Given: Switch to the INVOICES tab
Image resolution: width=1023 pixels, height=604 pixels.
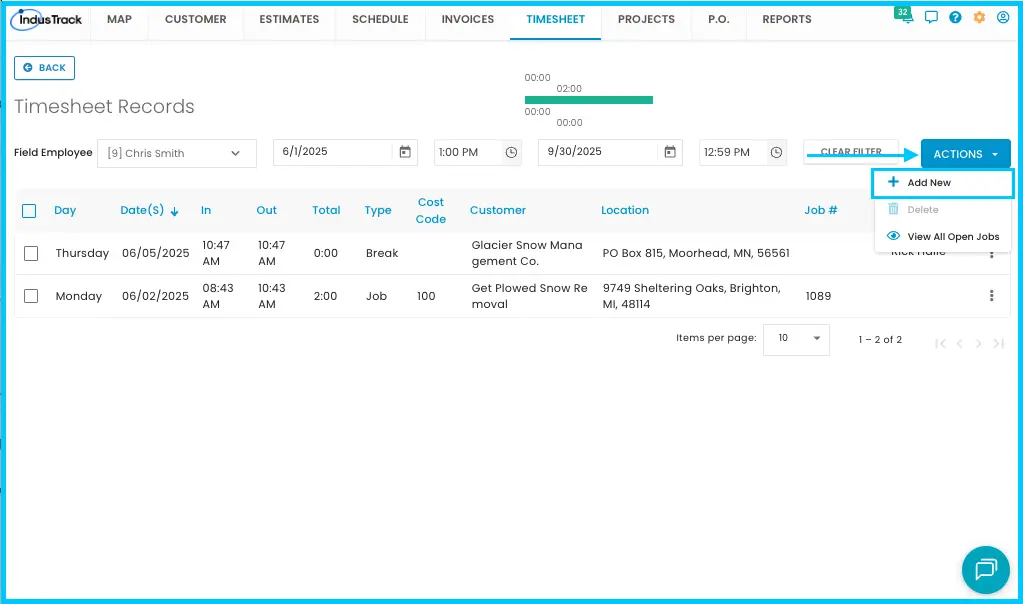Looking at the screenshot, I should [x=468, y=20].
